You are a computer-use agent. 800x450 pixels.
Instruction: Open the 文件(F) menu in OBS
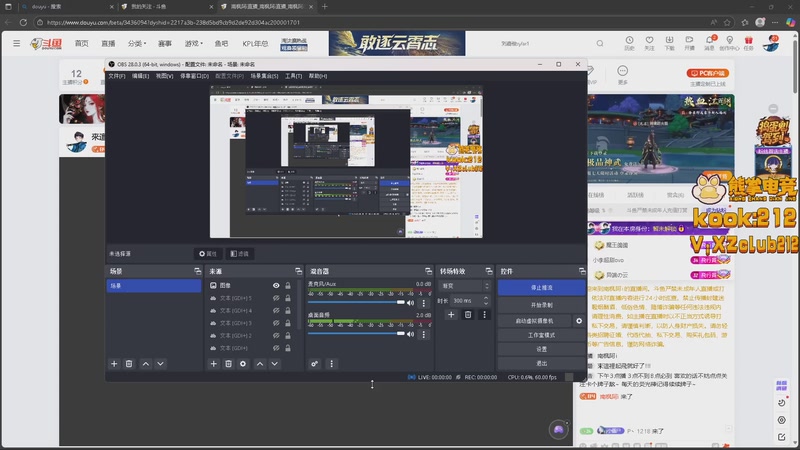point(117,76)
